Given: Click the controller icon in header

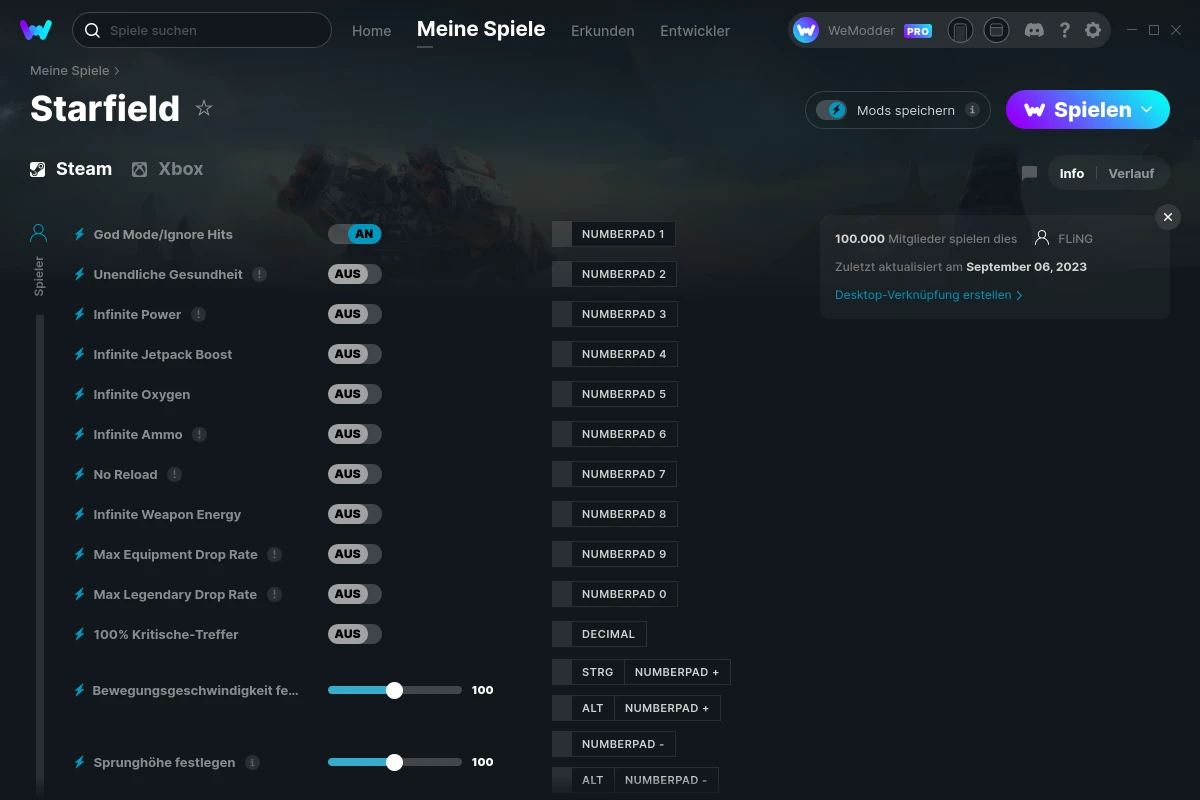Looking at the screenshot, I should [960, 30].
